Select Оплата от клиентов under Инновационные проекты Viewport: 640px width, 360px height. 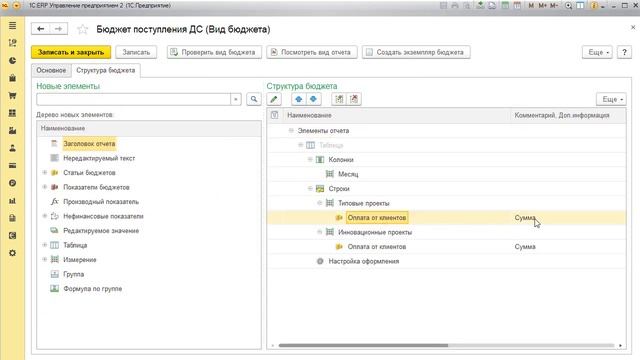(377, 247)
